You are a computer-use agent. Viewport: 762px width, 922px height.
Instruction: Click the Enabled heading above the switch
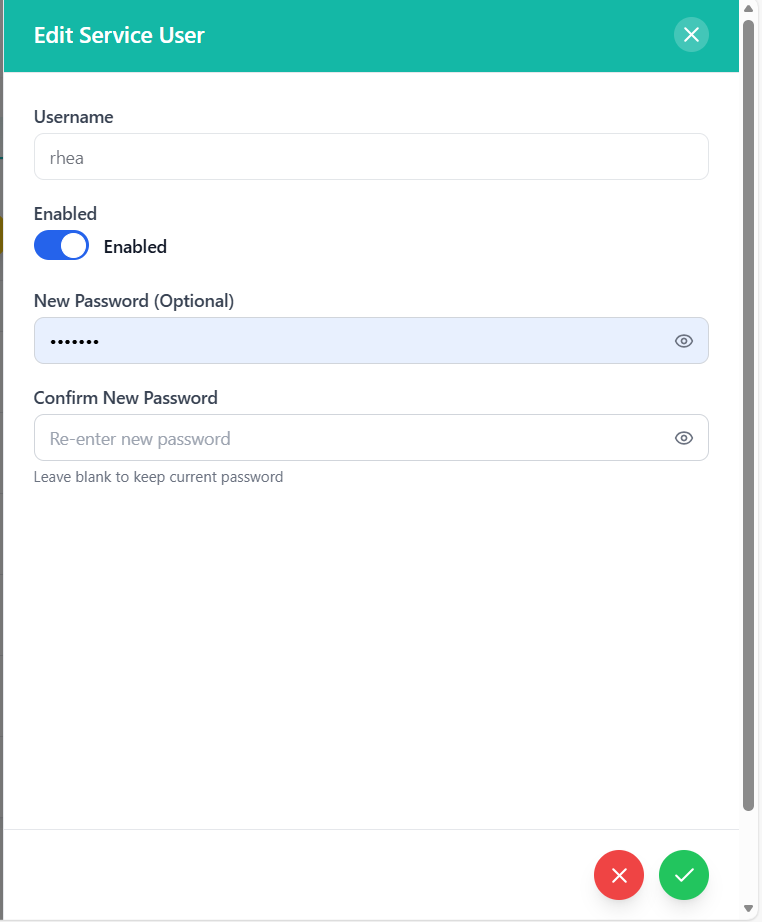[x=65, y=214]
